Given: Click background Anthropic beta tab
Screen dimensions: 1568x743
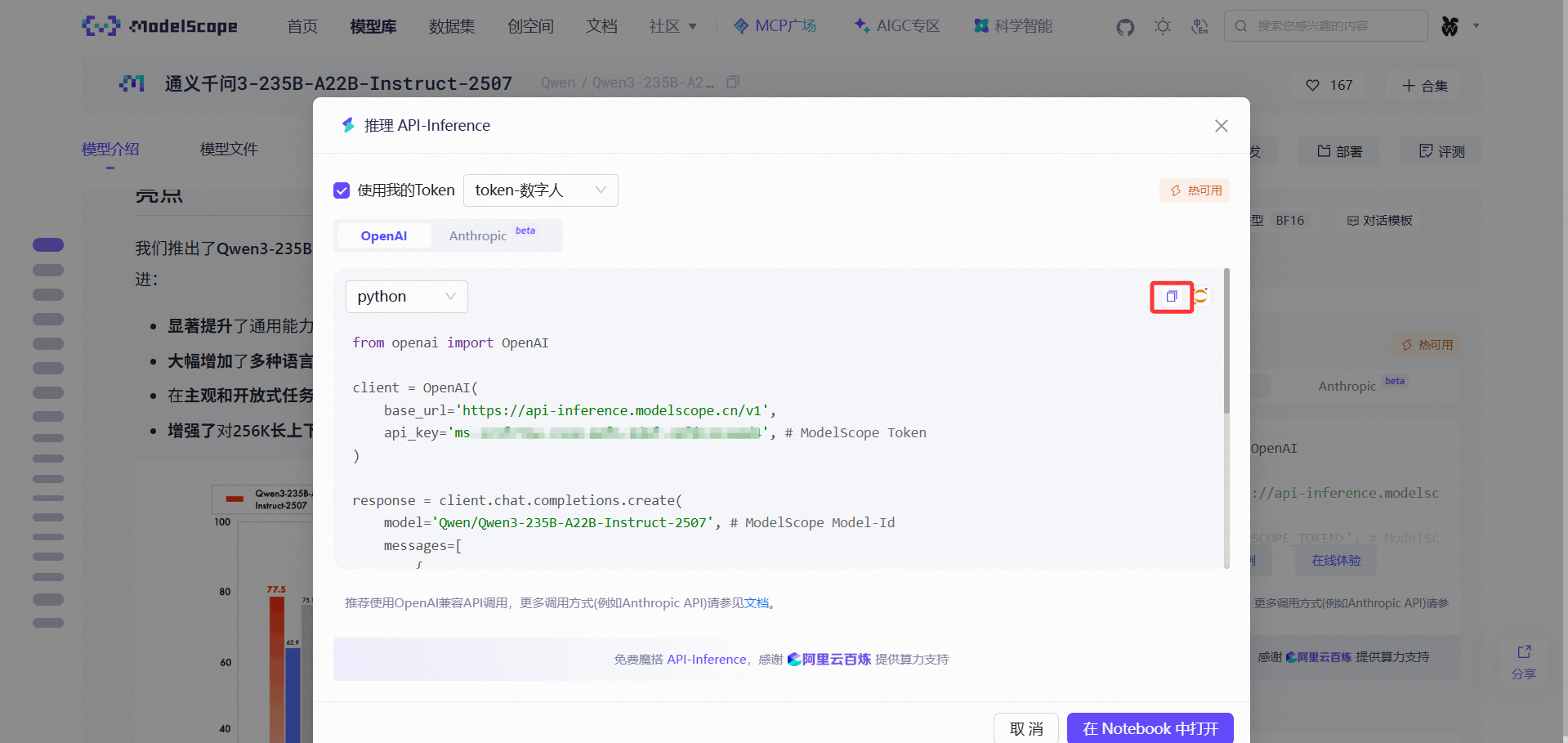Looking at the screenshot, I should (x=1360, y=386).
